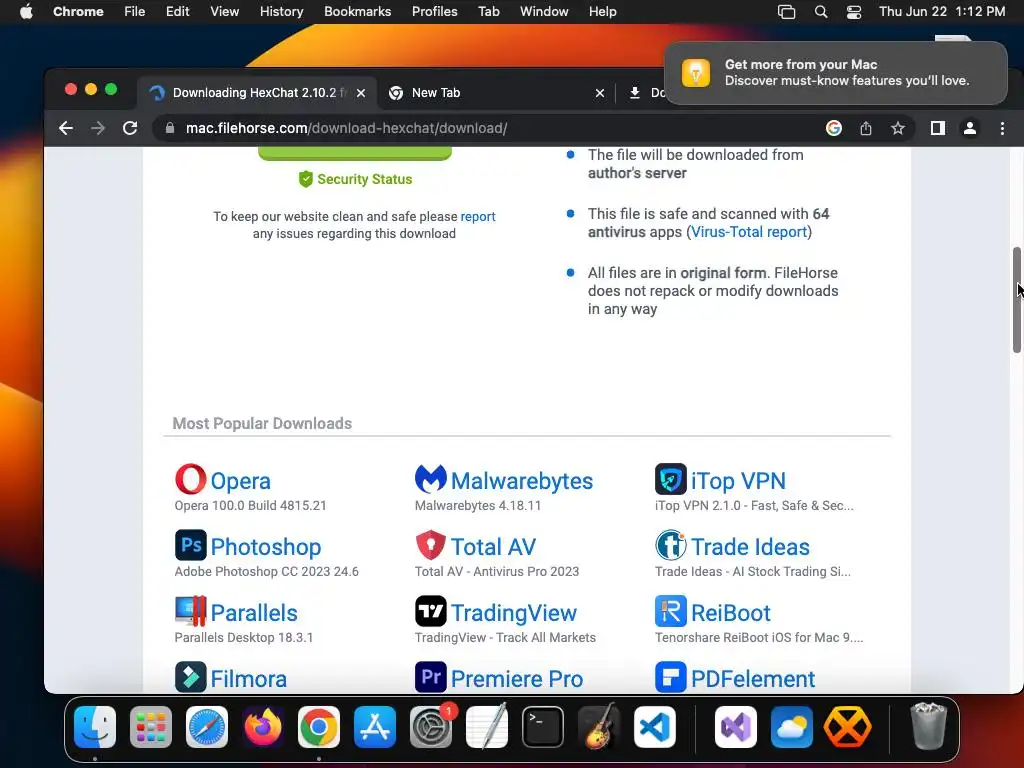Click the site lock icon in address bar
This screenshot has height=768, width=1024.
170,128
